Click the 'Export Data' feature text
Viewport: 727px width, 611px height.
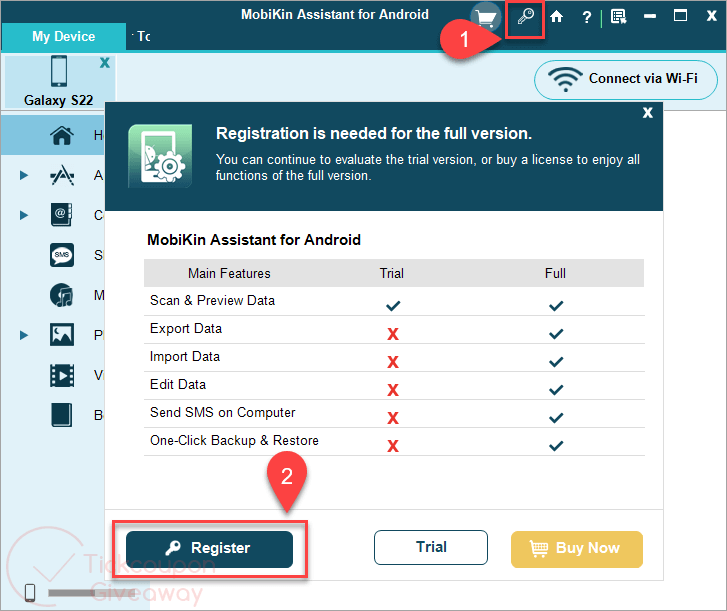click(x=186, y=329)
